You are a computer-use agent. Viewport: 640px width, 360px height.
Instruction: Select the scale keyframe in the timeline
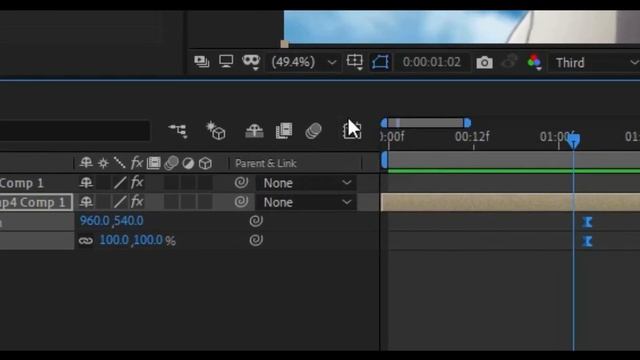pos(587,241)
